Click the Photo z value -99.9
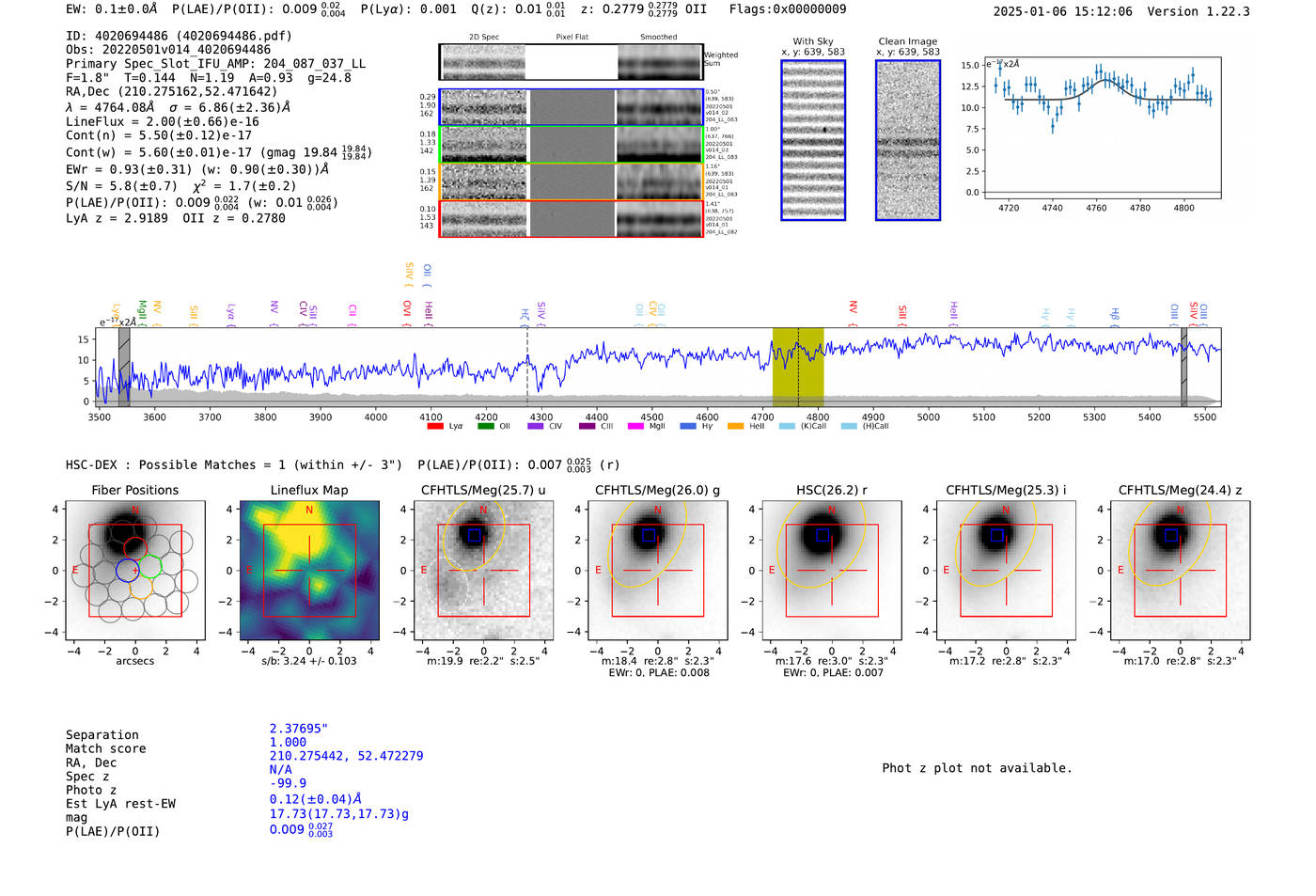 coord(288,783)
